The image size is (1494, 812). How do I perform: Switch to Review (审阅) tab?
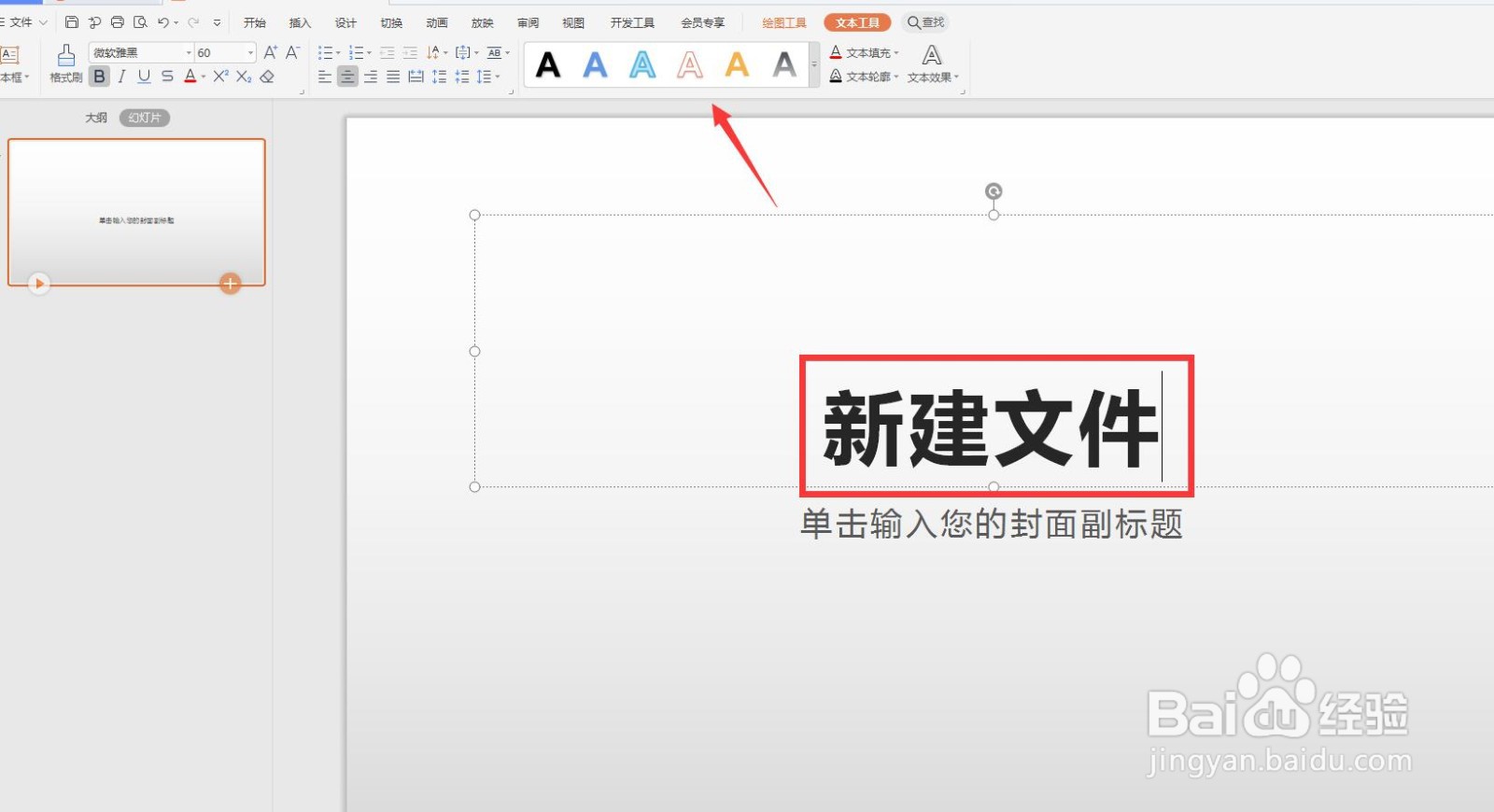click(x=529, y=22)
